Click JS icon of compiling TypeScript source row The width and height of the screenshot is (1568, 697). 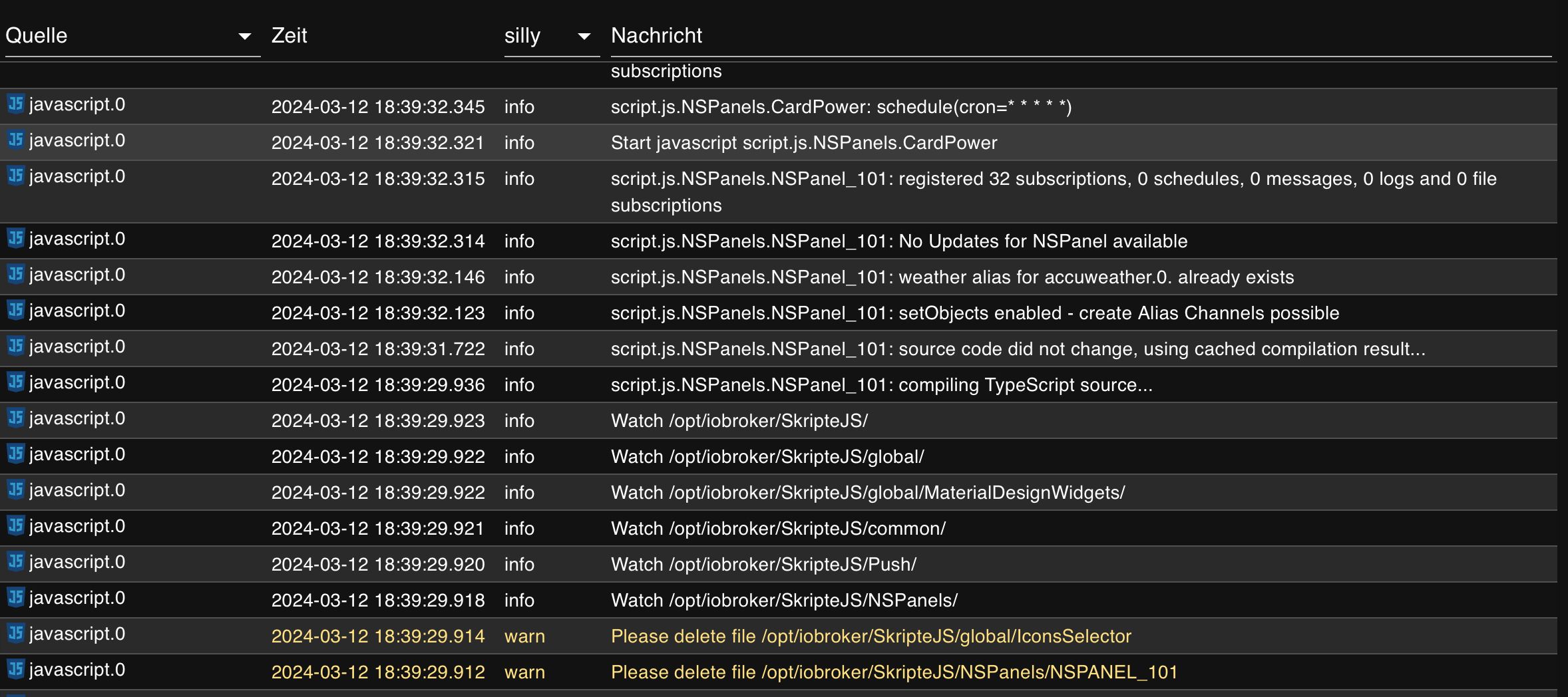pyautogui.click(x=15, y=382)
